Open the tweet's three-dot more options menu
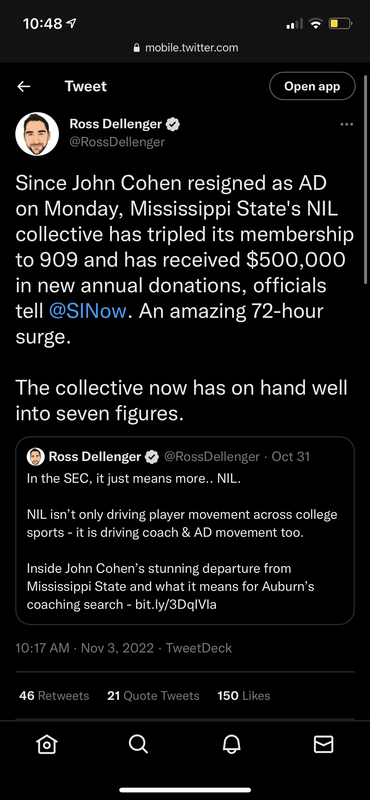370x800 pixels. click(347, 124)
